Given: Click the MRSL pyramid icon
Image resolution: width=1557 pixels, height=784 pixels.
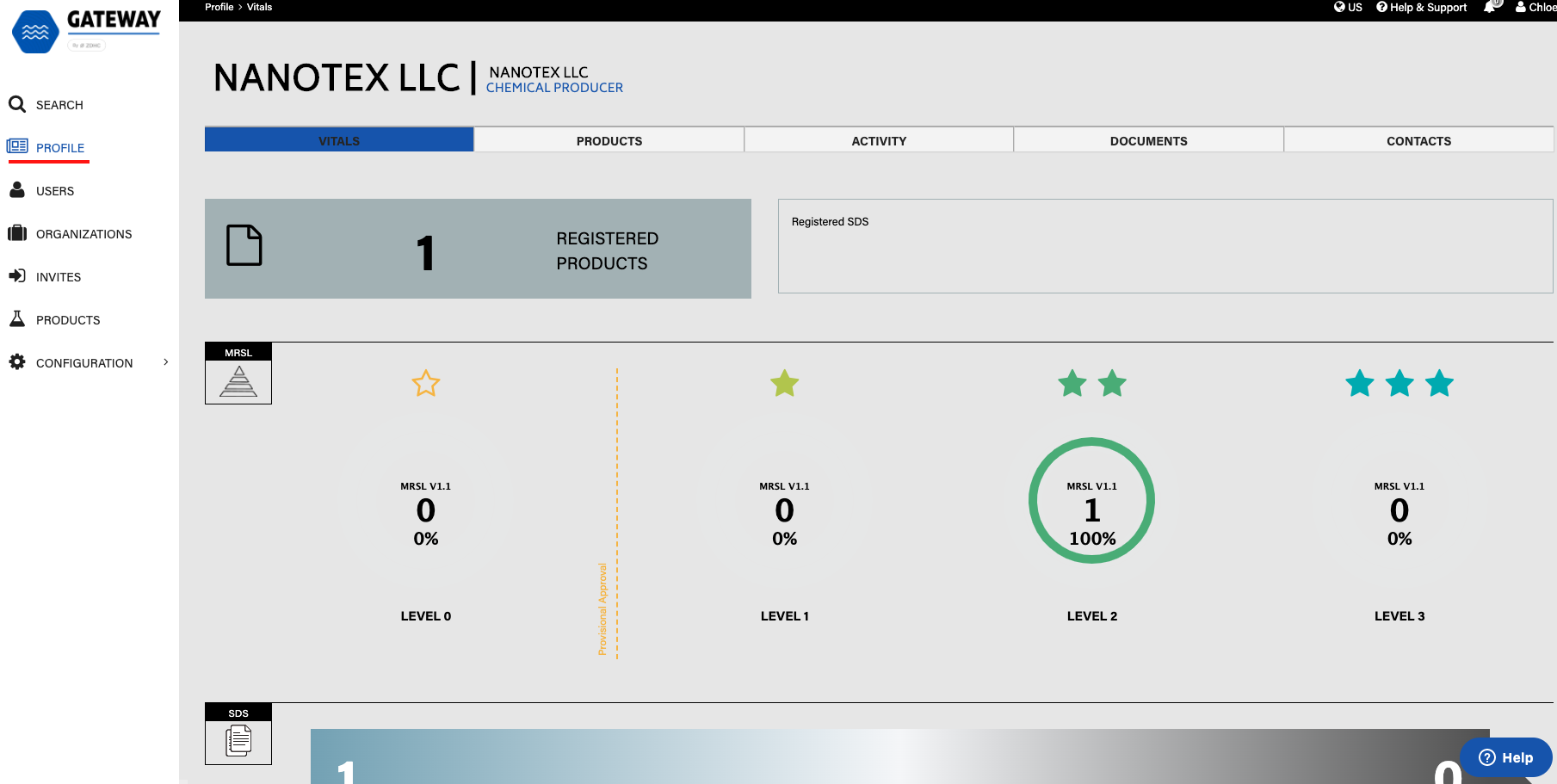Looking at the screenshot, I should [238, 381].
